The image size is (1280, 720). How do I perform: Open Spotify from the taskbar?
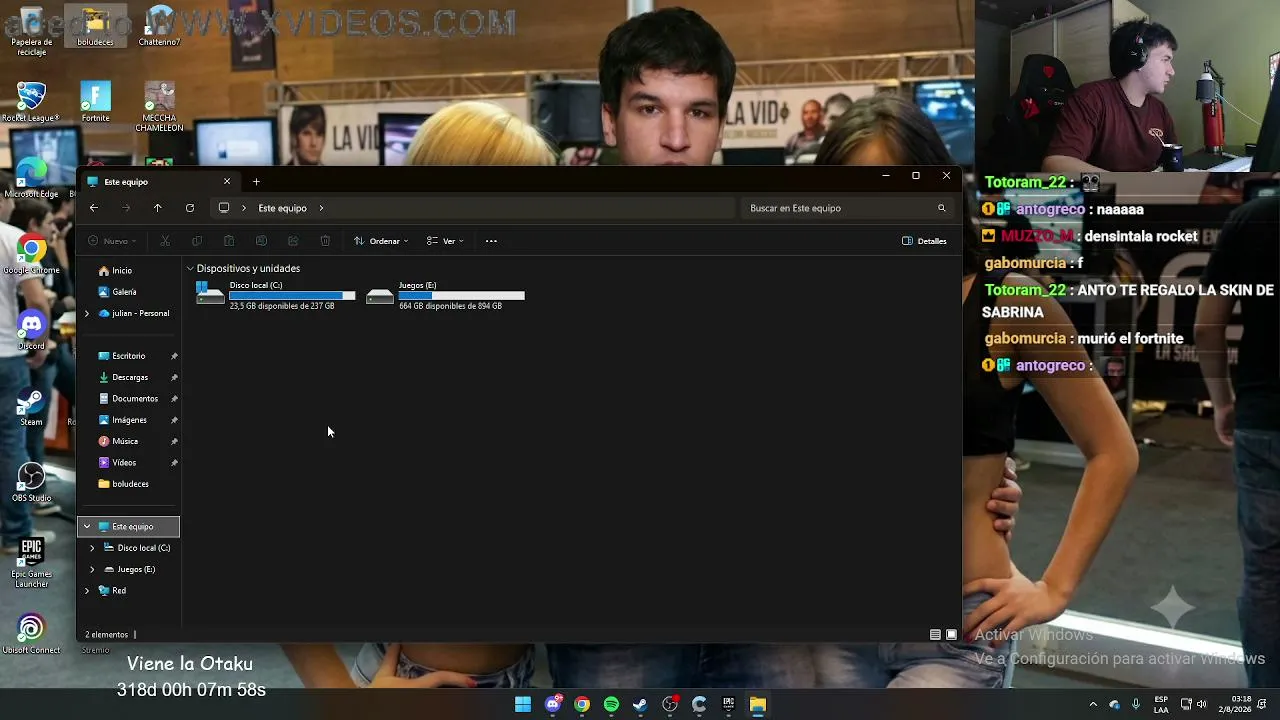611,704
